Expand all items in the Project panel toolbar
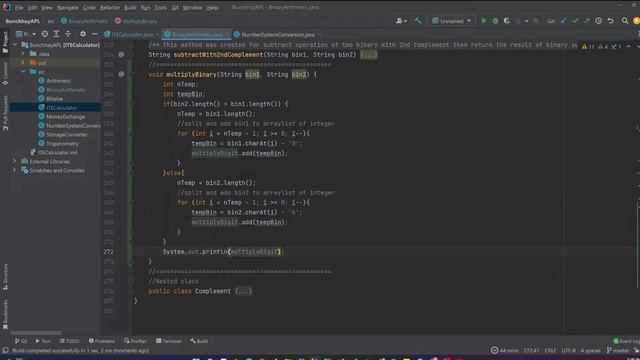Image resolution: width=640 pixels, height=360 pixels. click(x=56, y=34)
